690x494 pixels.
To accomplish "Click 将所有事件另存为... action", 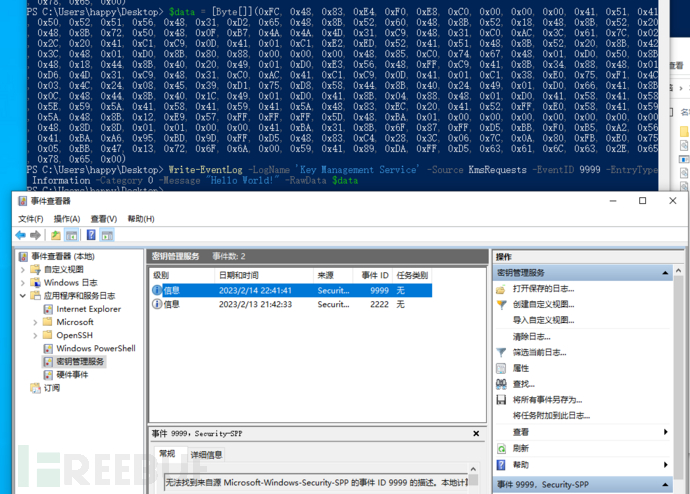I will (x=547, y=400).
